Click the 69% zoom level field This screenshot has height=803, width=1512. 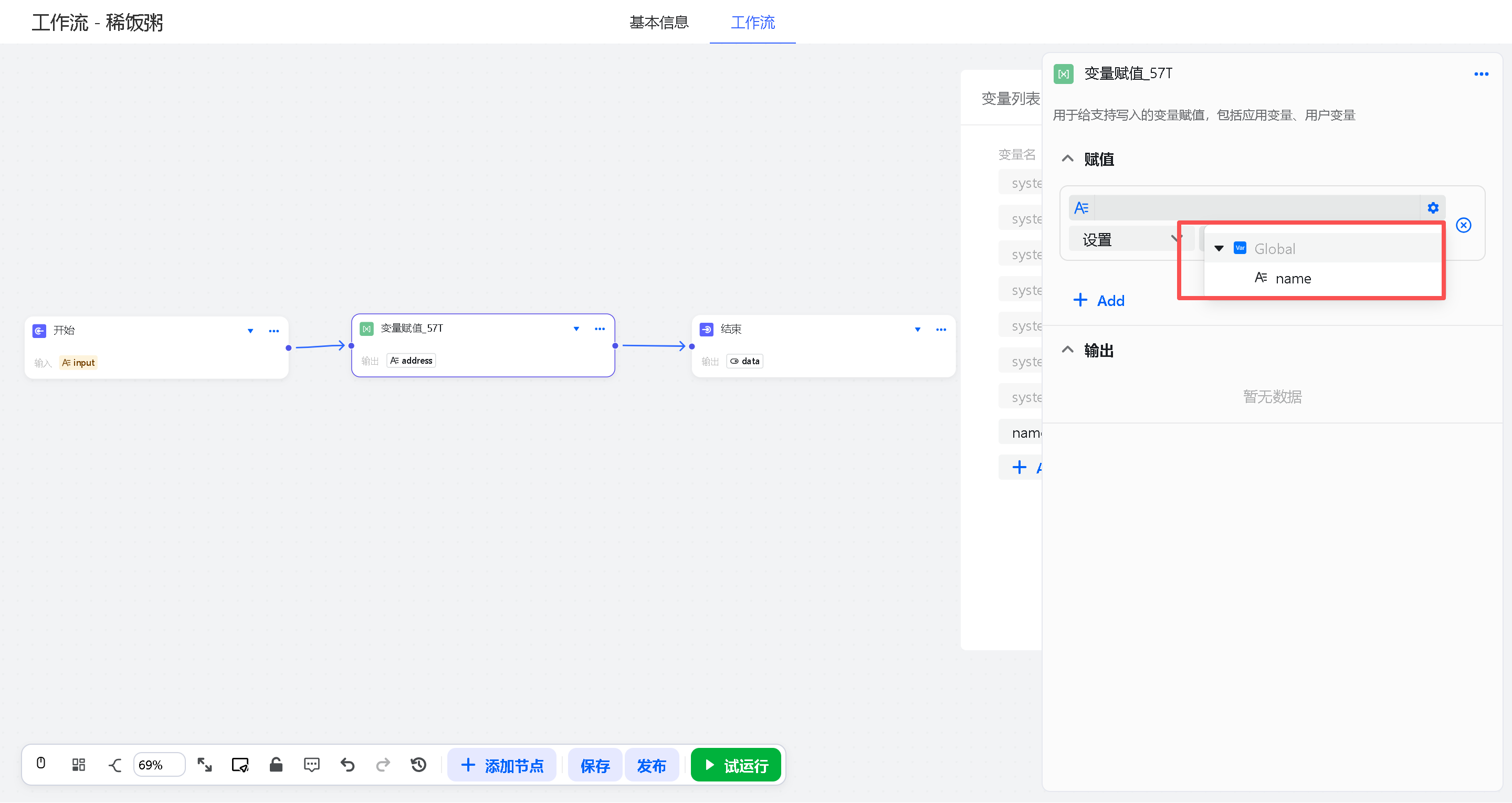[159, 765]
